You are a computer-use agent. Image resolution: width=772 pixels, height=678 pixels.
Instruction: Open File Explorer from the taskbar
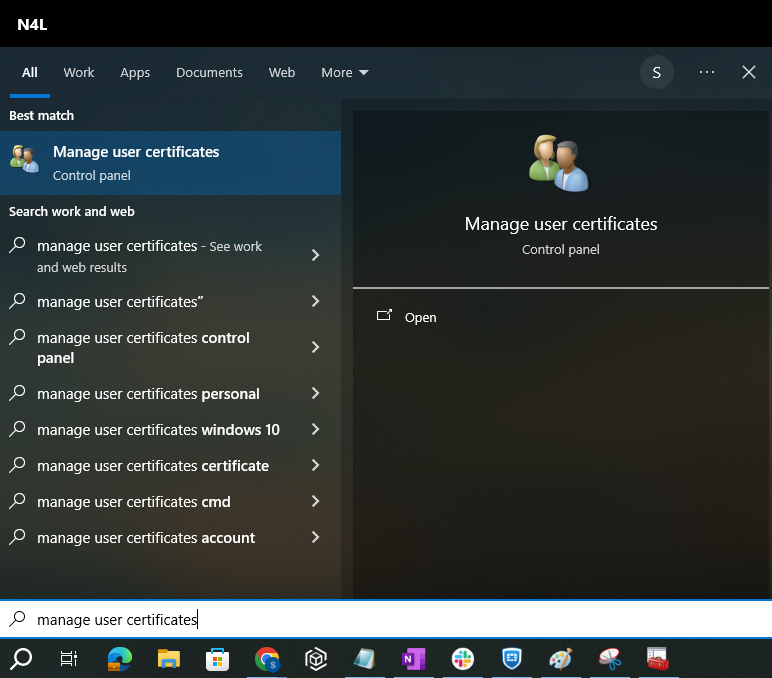coord(169,658)
